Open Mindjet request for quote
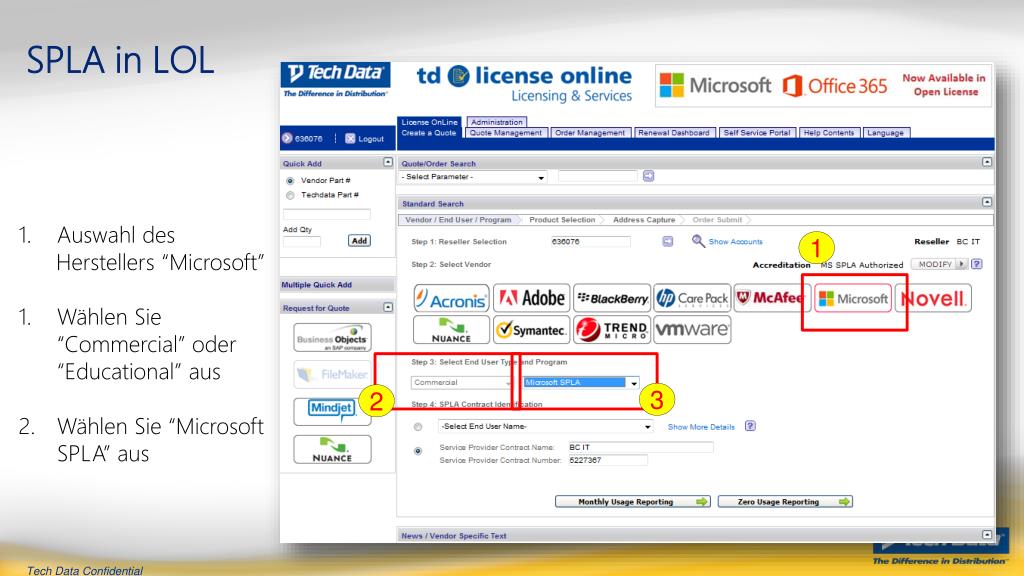Screen dimensions: 1024x576 click(x=332, y=412)
